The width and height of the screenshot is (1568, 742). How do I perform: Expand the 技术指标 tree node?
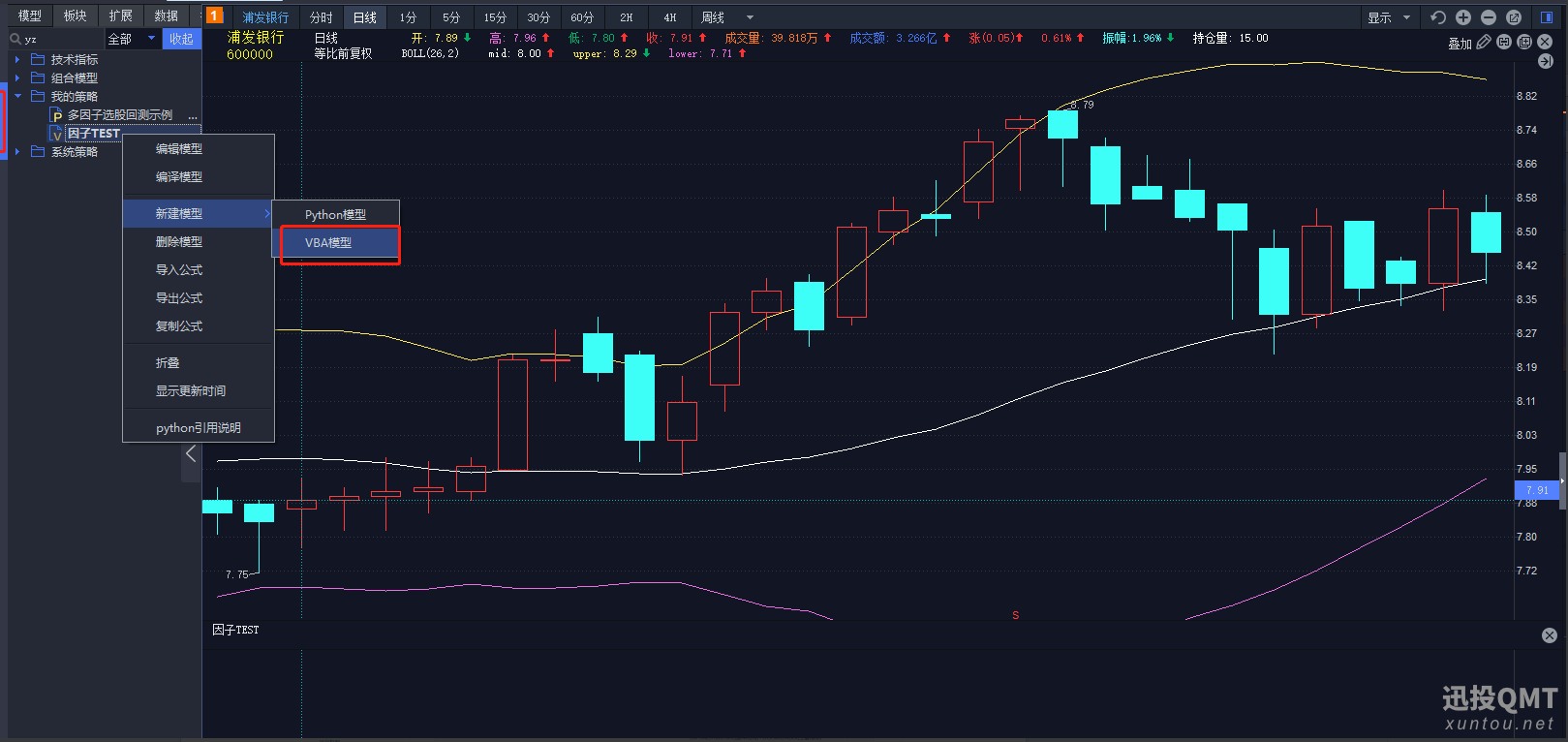(17, 59)
